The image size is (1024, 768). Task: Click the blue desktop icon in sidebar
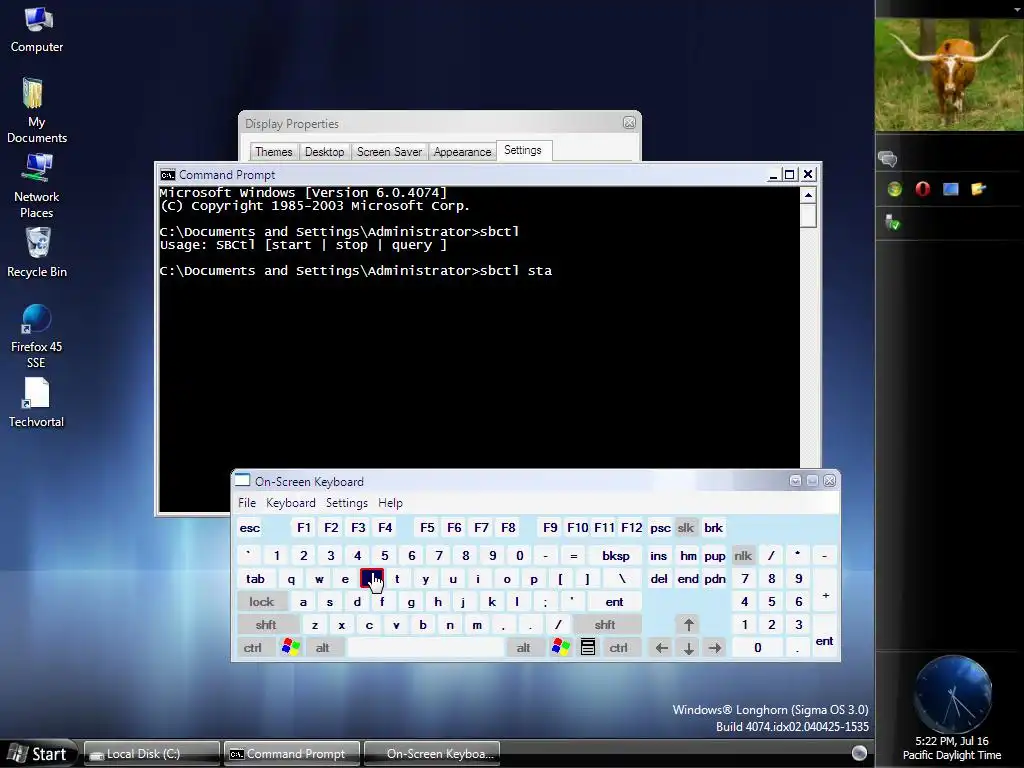pyautogui.click(x=950, y=189)
